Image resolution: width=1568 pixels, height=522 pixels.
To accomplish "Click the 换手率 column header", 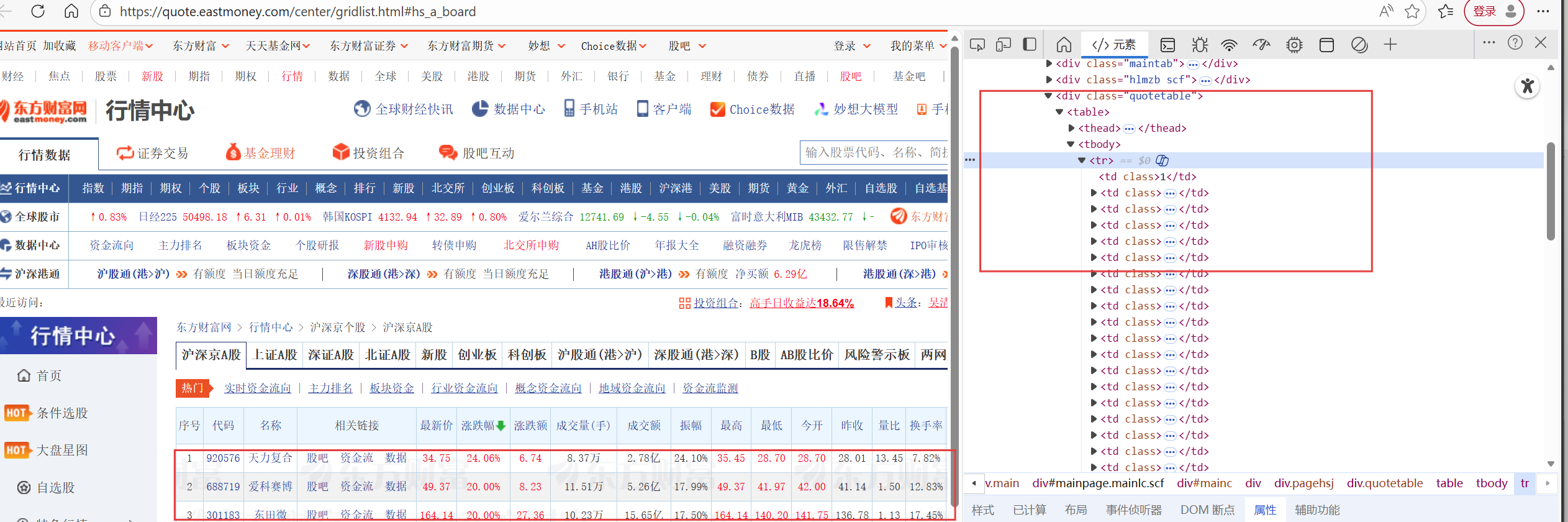I will tap(926, 426).
